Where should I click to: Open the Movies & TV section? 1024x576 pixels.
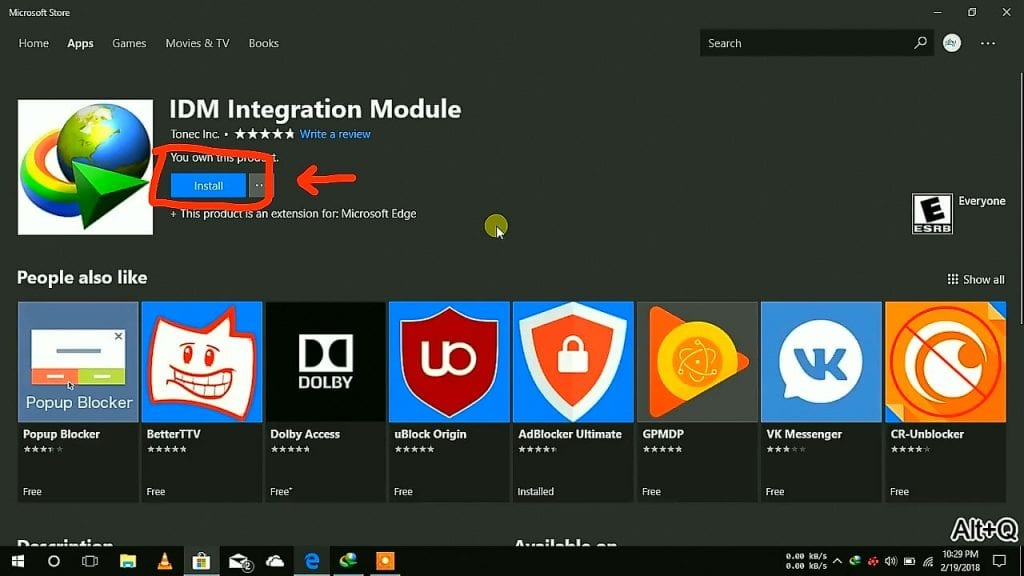(197, 43)
